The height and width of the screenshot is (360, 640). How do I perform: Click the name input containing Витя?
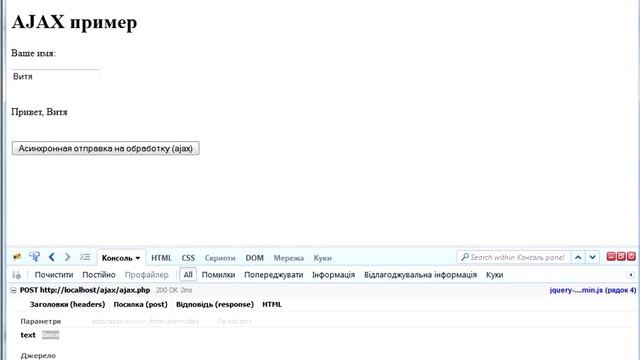click(x=55, y=76)
